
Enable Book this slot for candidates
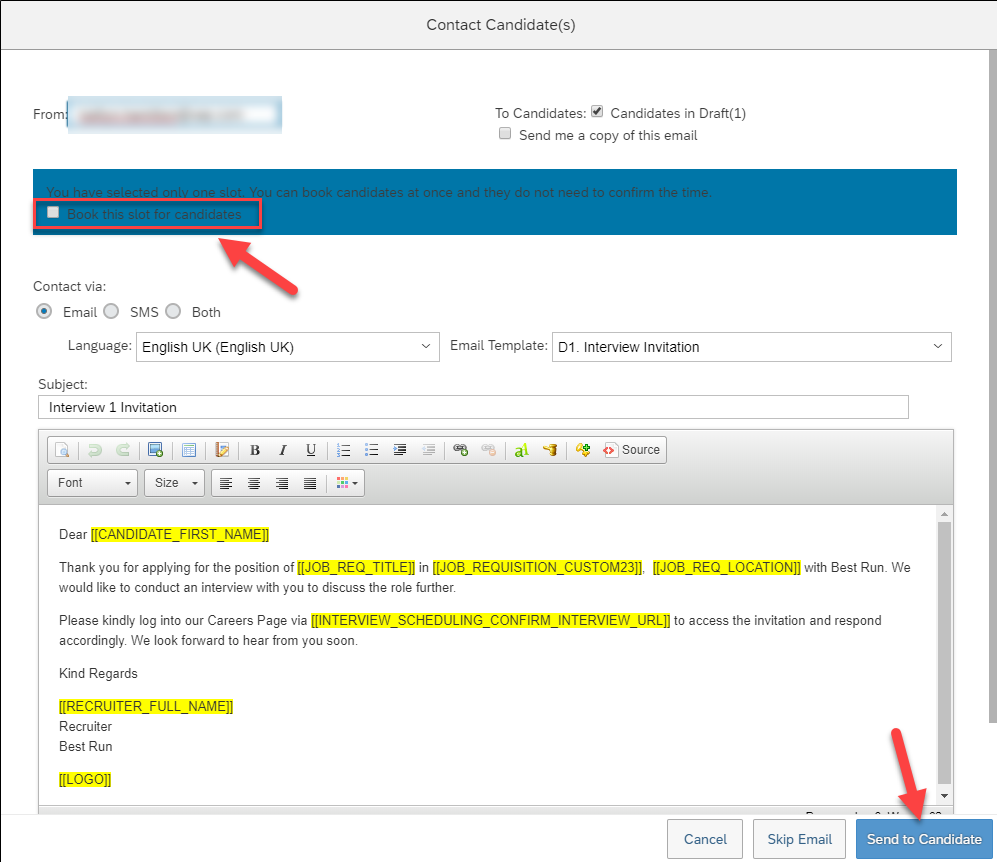point(53,212)
